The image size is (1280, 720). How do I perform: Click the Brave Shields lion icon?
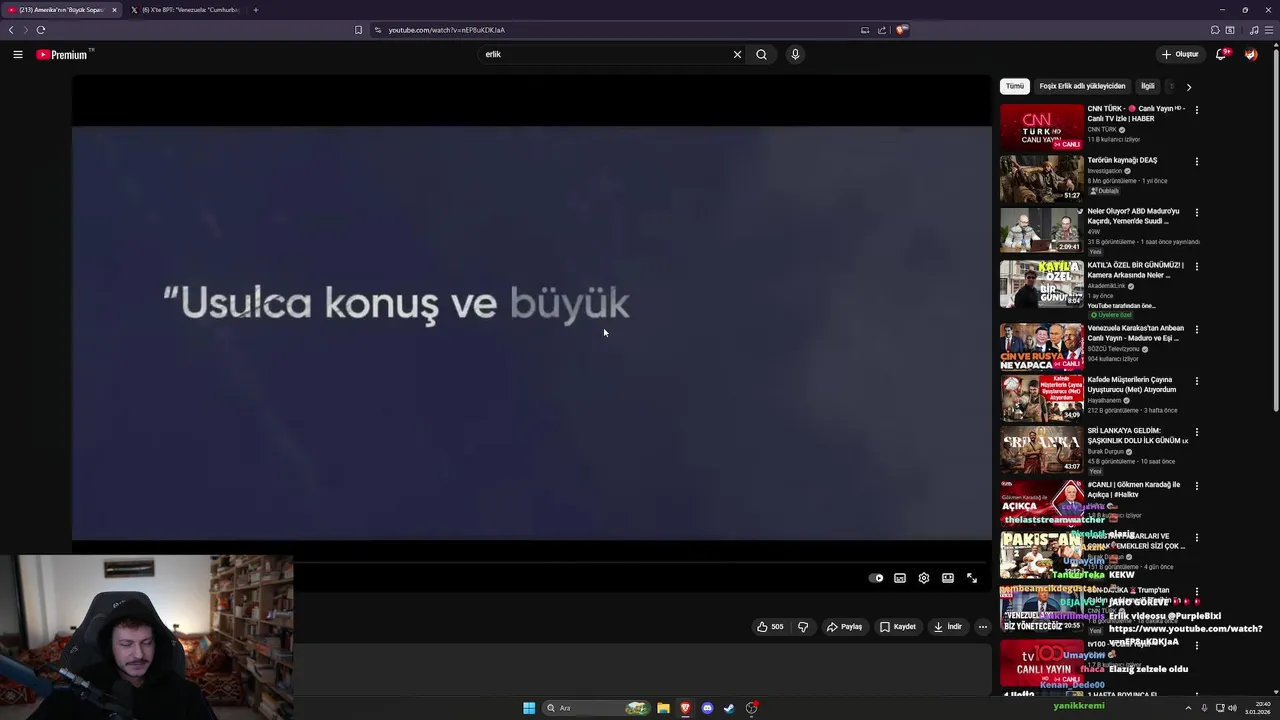point(901,30)
